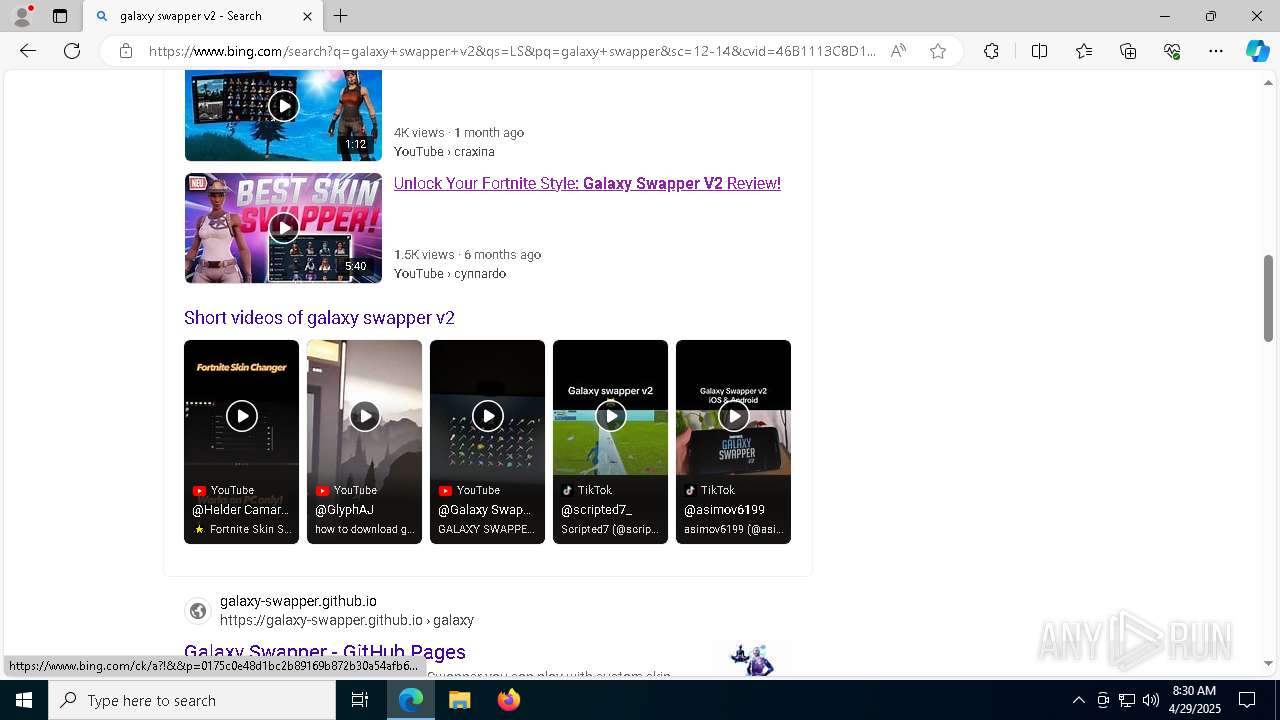The width and height of the screenshot is (1280, 720).
Task: Open the Windows Start menu
Action: (24, 700)
